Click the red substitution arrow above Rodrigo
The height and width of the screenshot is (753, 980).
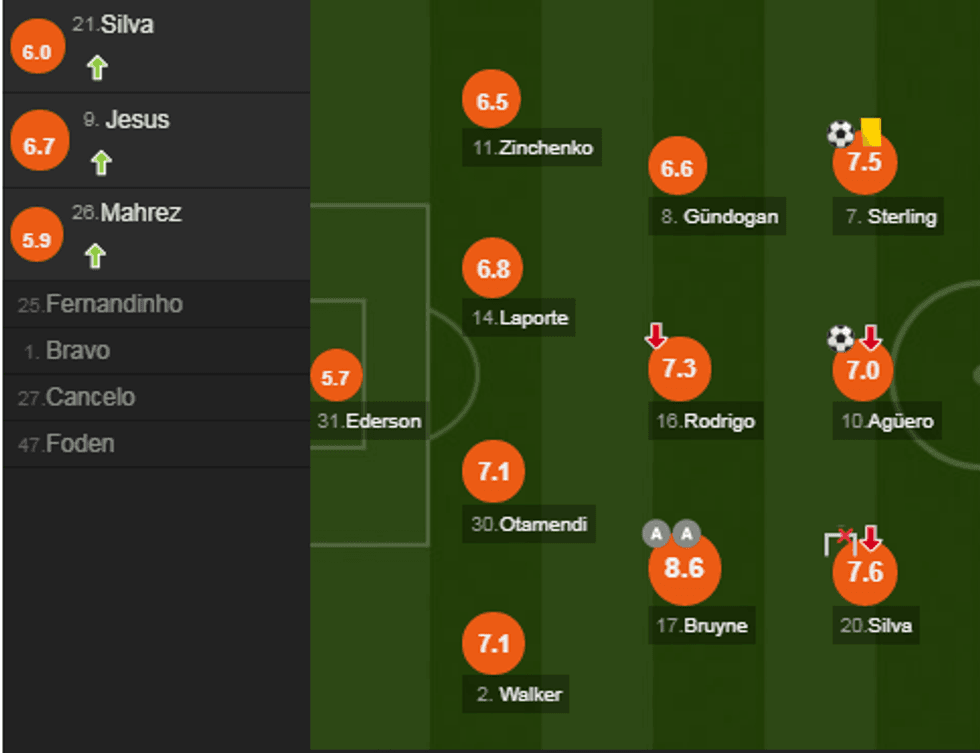point(656,336)
